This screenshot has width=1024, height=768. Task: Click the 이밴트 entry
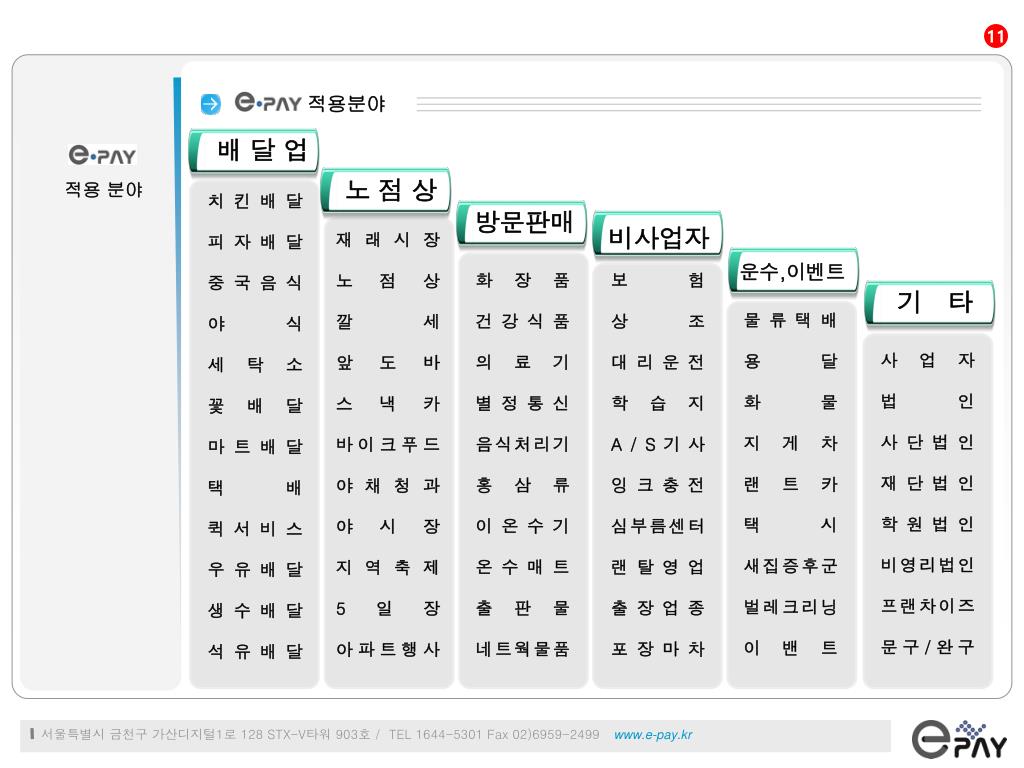790,648
